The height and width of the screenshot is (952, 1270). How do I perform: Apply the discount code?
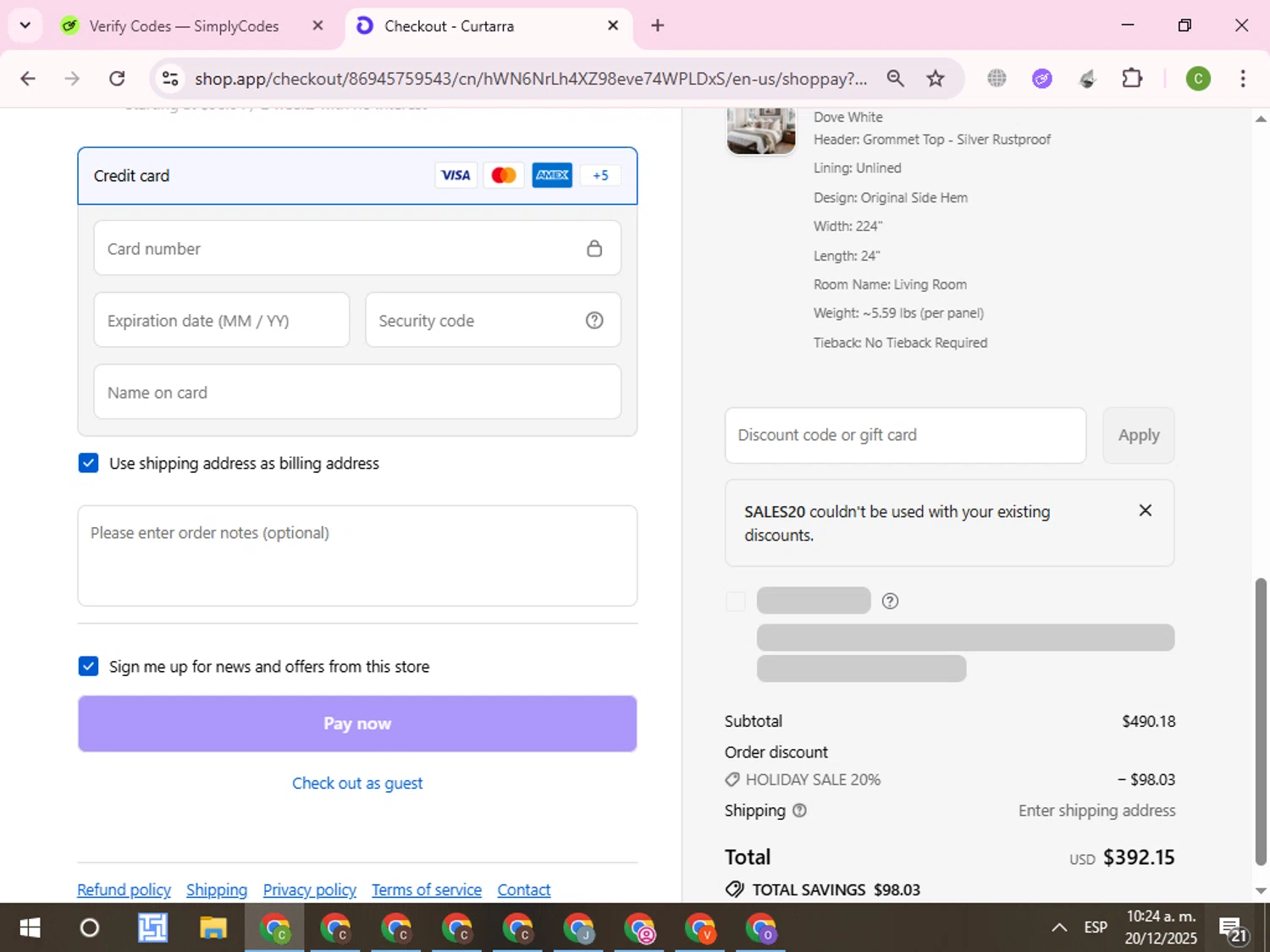(x=1139, y=435)
